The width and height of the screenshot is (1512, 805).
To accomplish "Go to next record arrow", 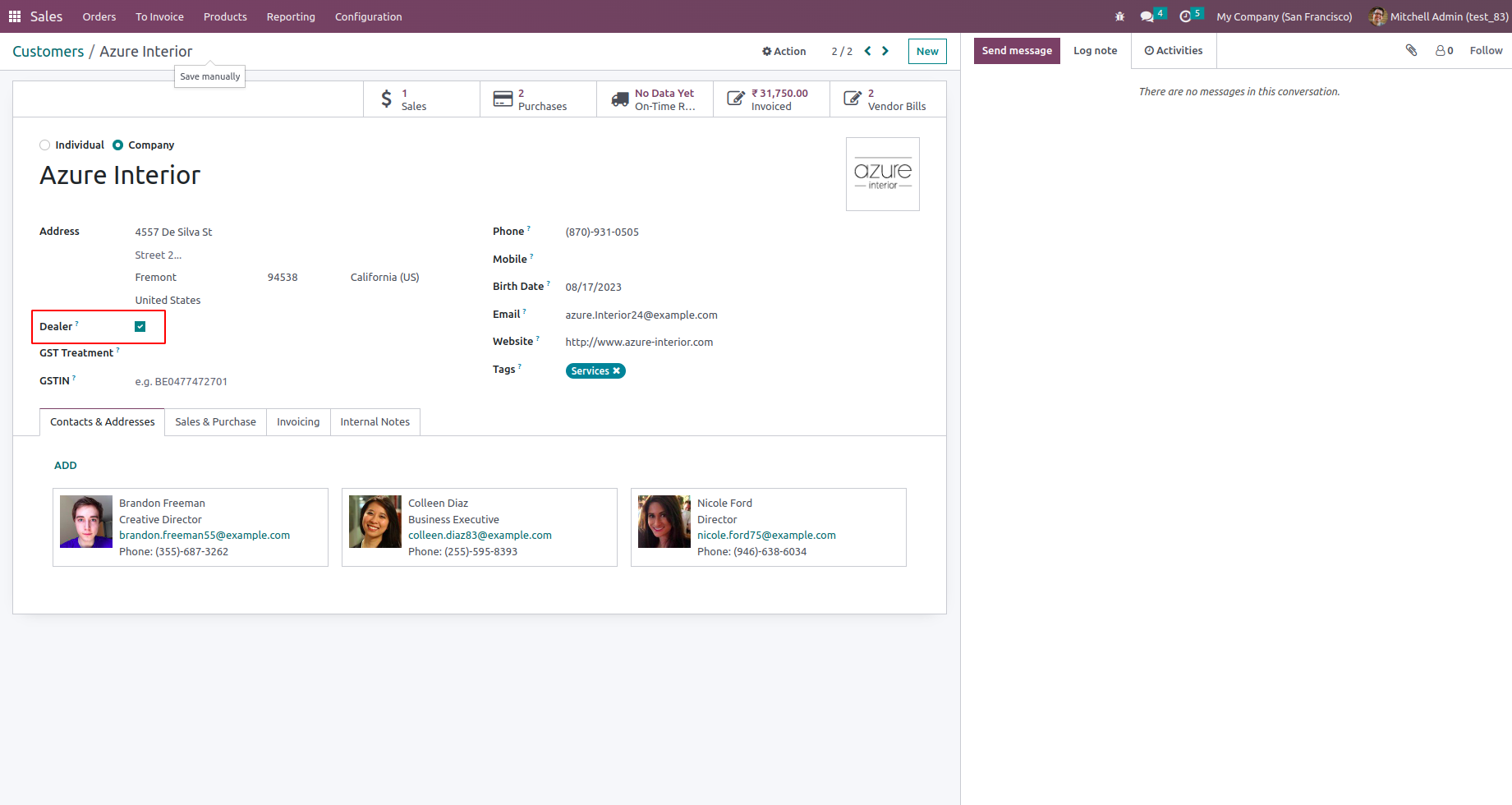I will click(x=885, y=51).
